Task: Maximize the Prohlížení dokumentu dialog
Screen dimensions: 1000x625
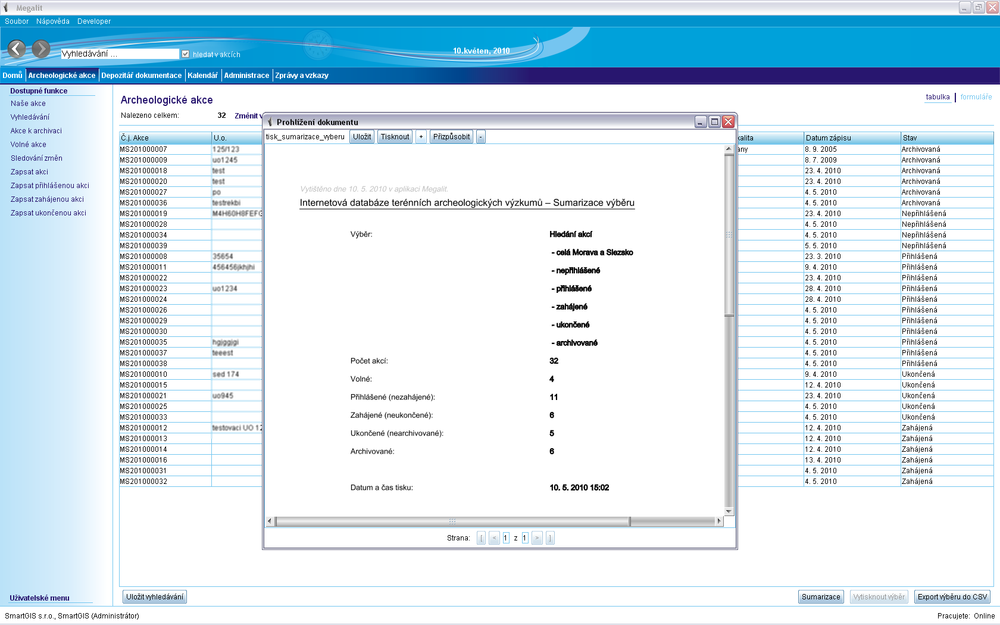Action: (714, 121)
